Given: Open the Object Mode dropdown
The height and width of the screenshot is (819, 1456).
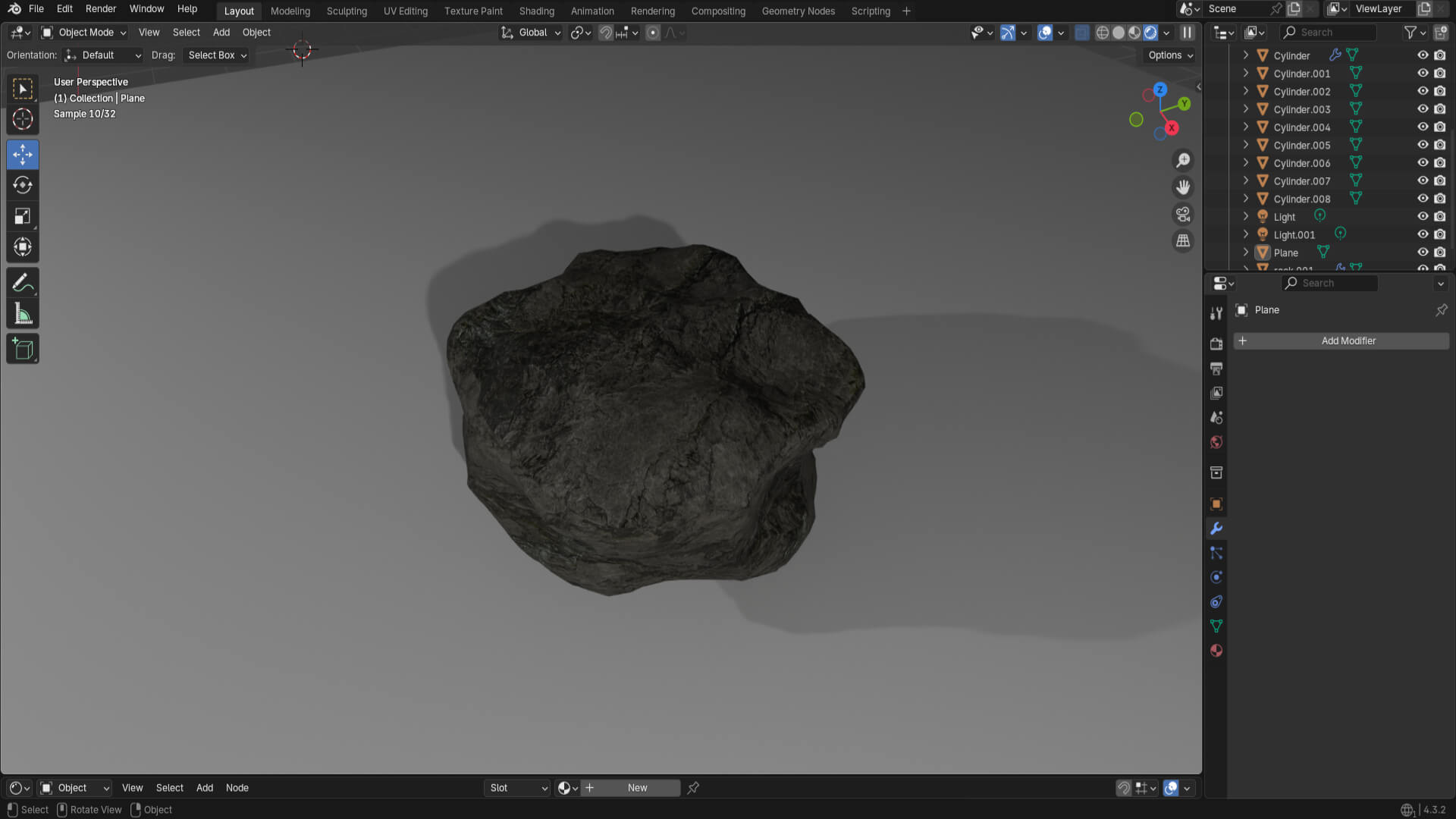Looking at the screenshot, I should pyautogui.click(x=84, y=33).
